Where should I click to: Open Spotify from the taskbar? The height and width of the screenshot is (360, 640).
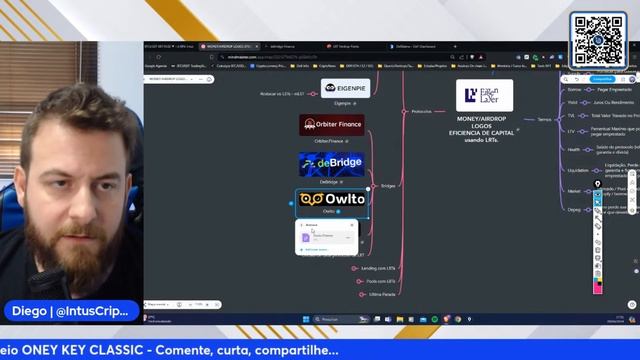(x=435, y=319)
